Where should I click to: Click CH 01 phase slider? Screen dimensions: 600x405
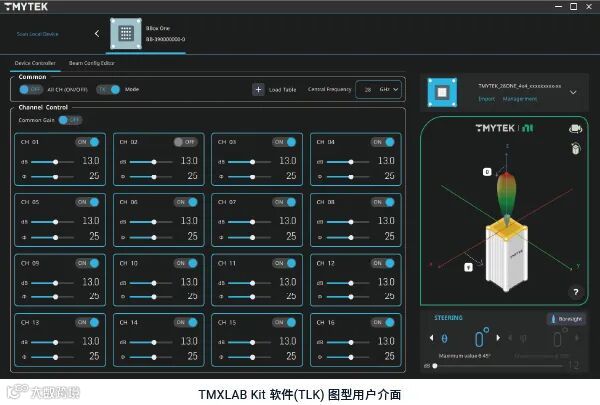click(52, 177)
